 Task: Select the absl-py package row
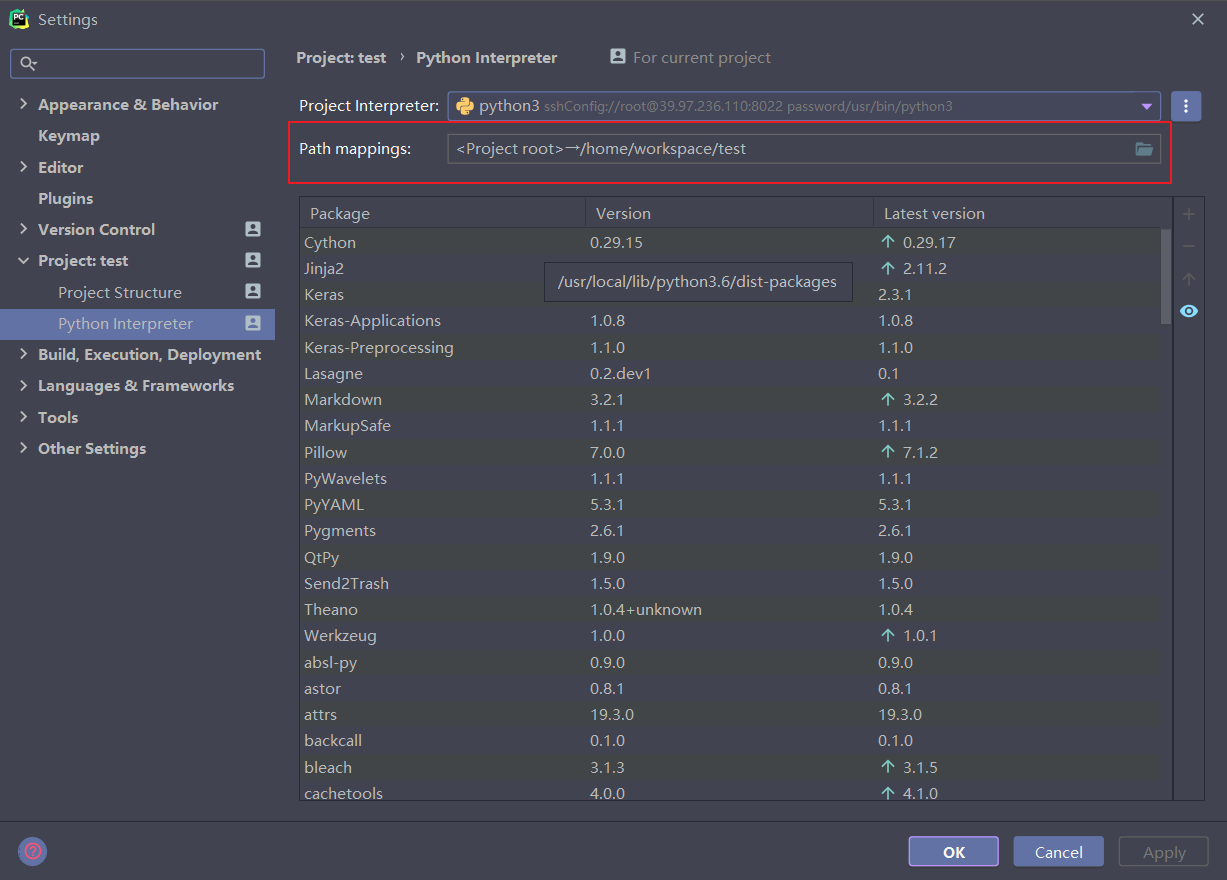(x=730, y=662)
